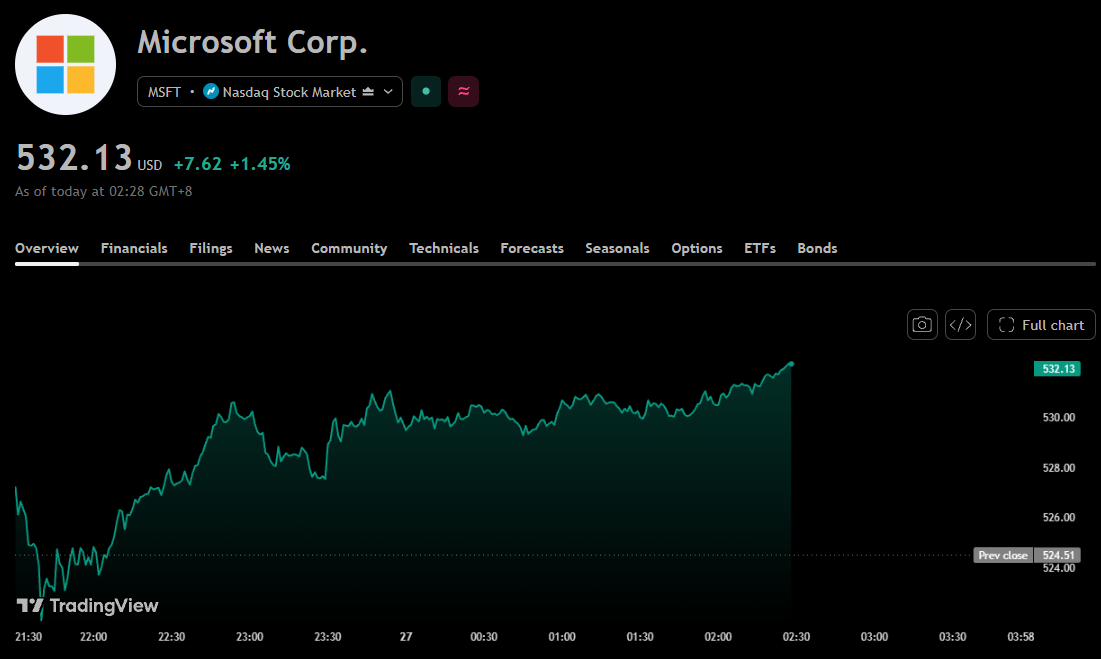Click the Microsoft Corp. heading

[253, 42]
